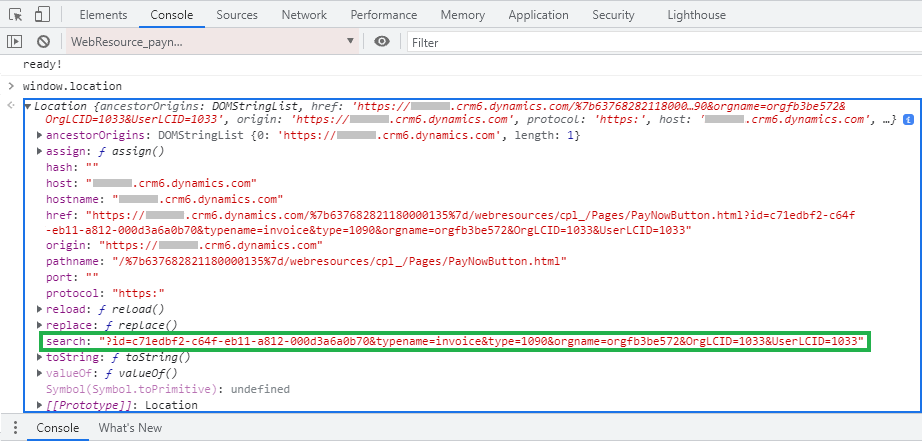Open the Network tab
Image resolution: width=922 pixels, height=441 pixels.
pos(304,15)
